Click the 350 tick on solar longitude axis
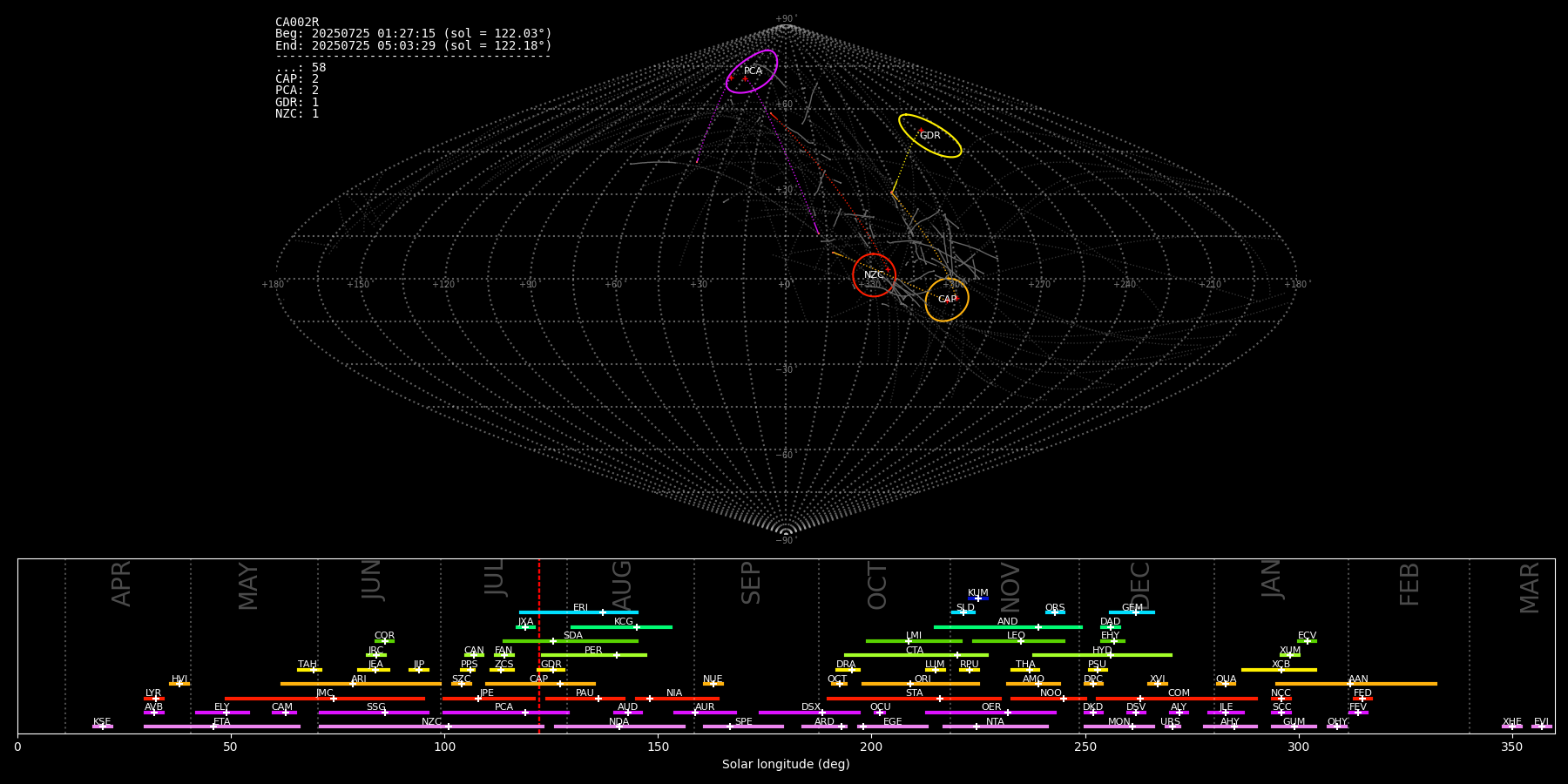 click(1512, 747)
